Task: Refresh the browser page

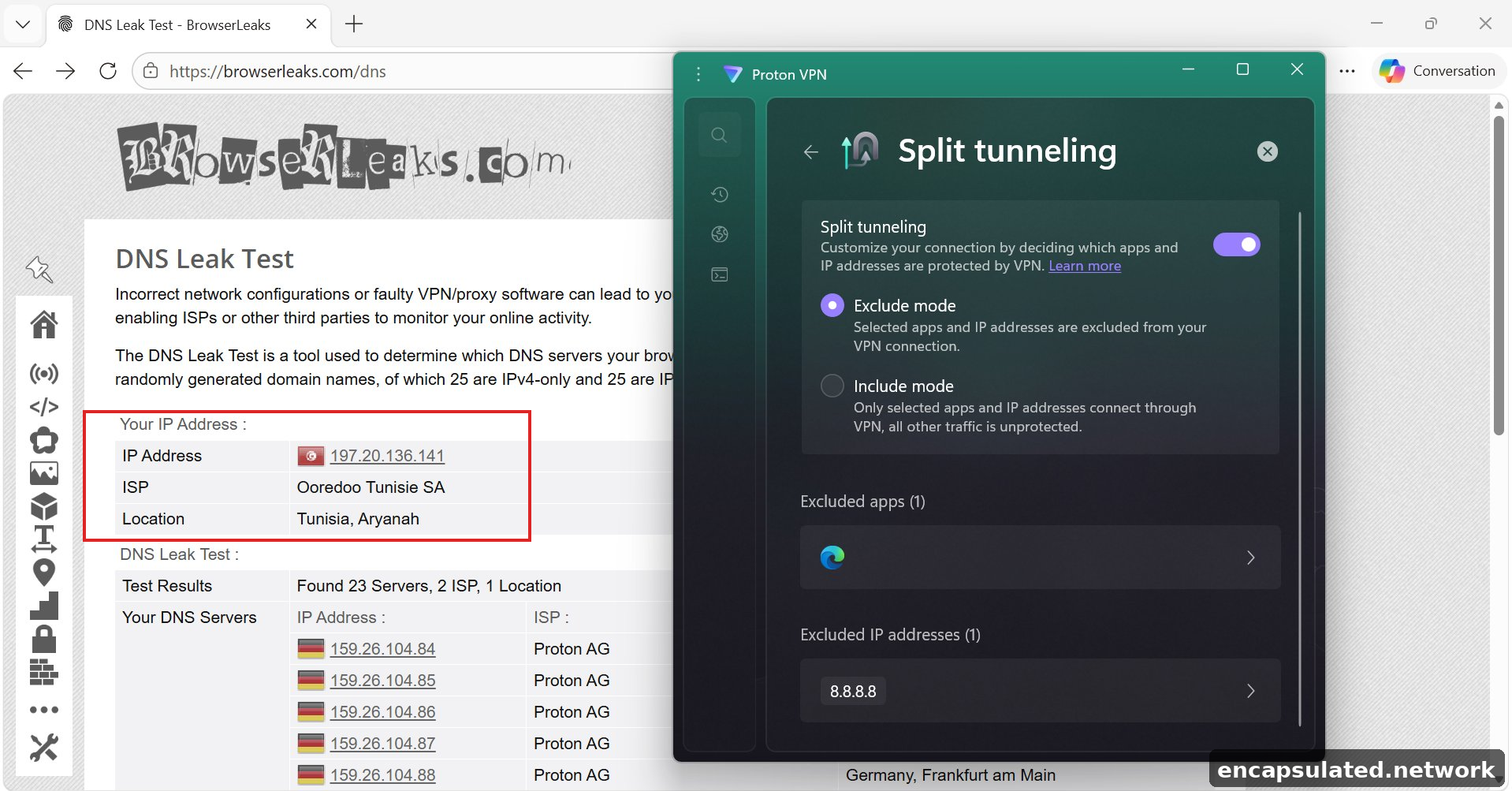Action: 108,71
